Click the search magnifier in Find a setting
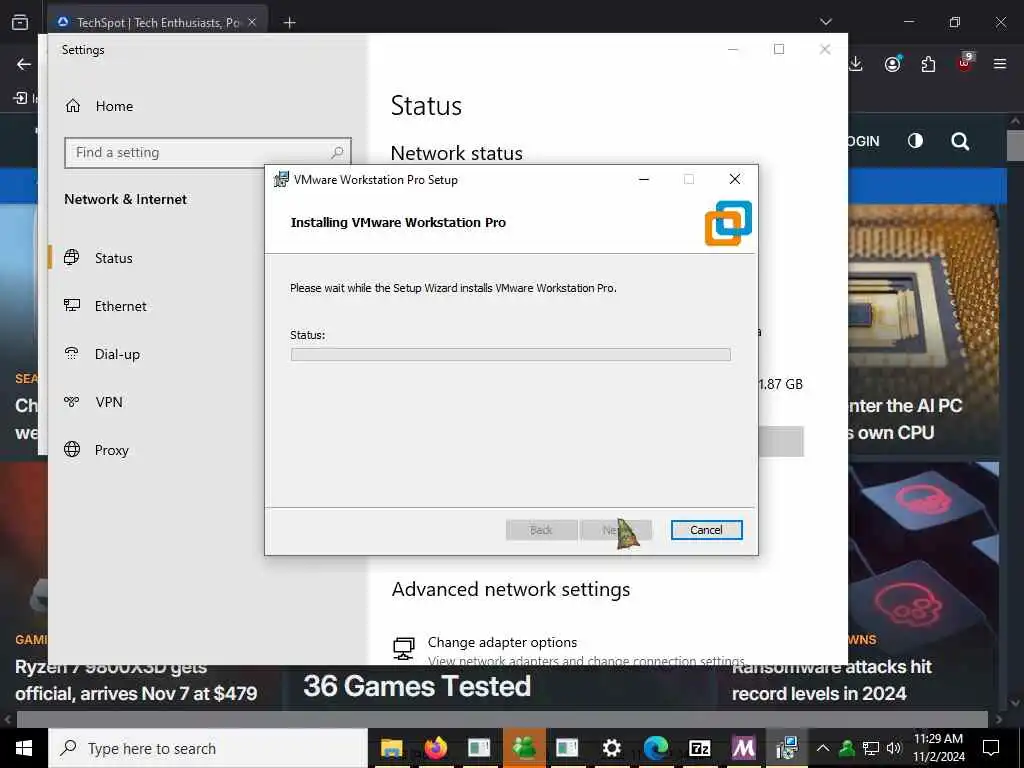The image size is (1024, 768). click(x=337, y=152)
